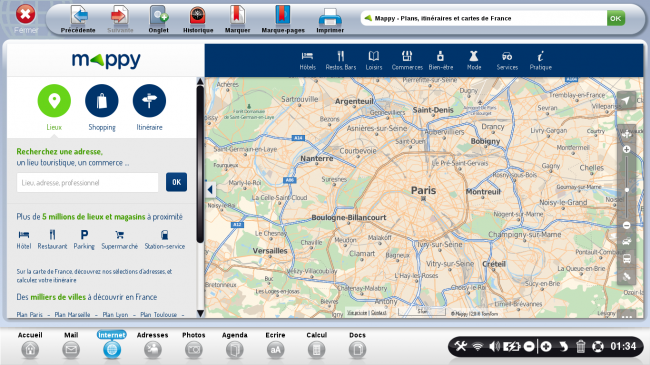650x365 pixels.
Task: Open a new Onglet tab
Action: point(158,19)
